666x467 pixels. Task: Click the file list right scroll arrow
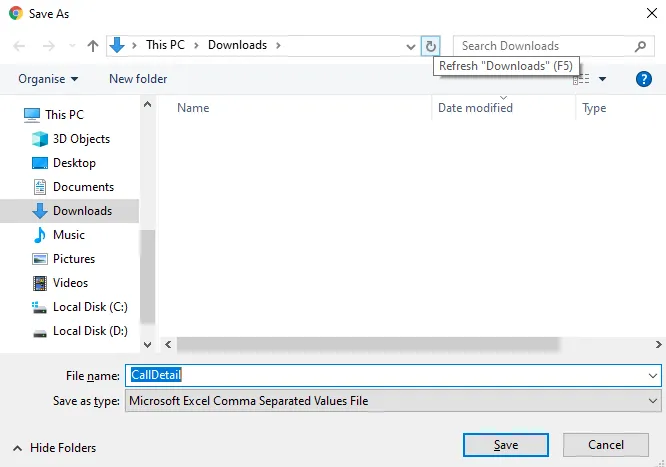click(658, 344)
